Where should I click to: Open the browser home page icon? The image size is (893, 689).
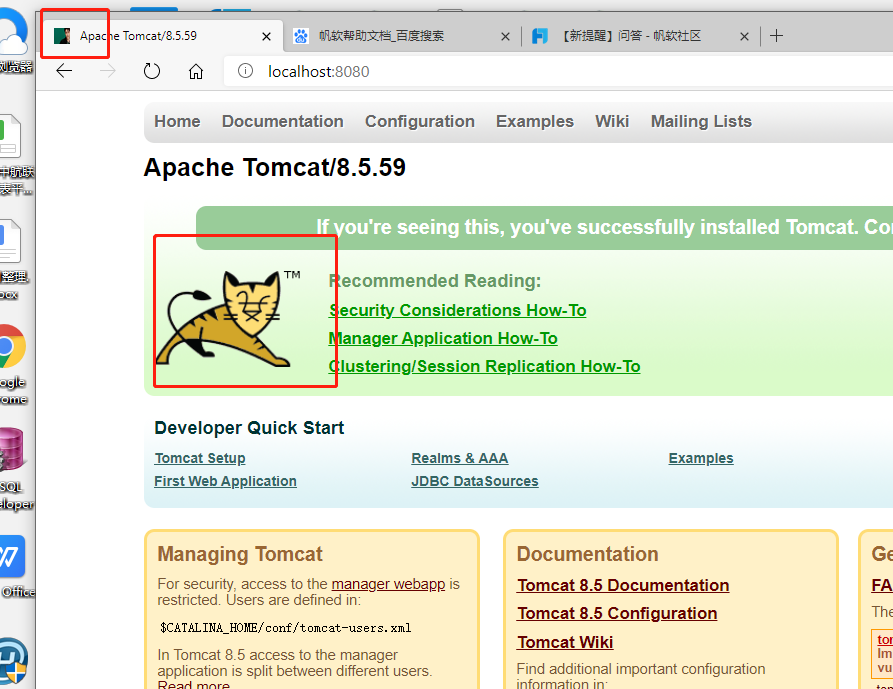pyautogui.click(x=196, y=71)
